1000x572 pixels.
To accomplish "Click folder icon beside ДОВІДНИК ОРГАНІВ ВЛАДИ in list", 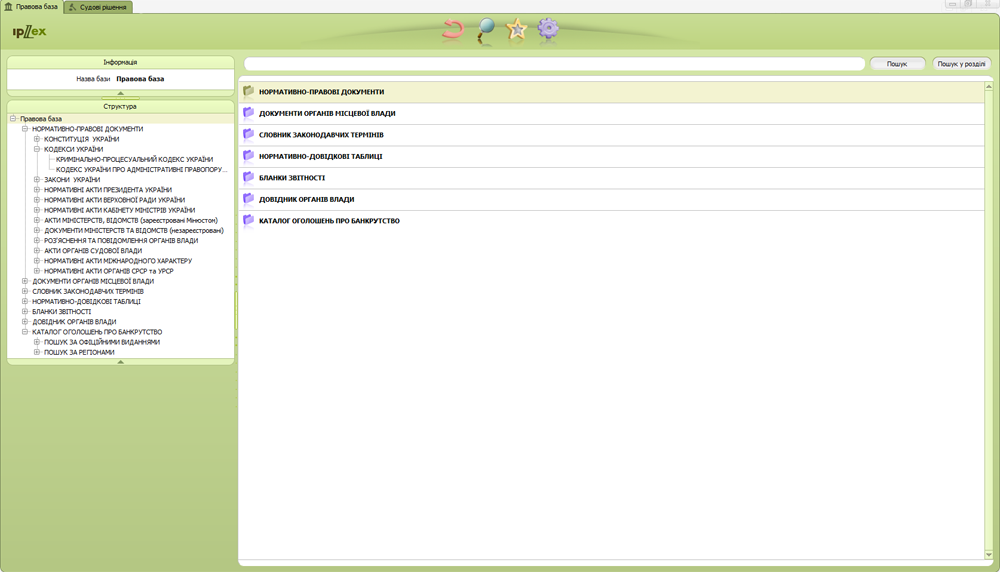I will (249, 199).
